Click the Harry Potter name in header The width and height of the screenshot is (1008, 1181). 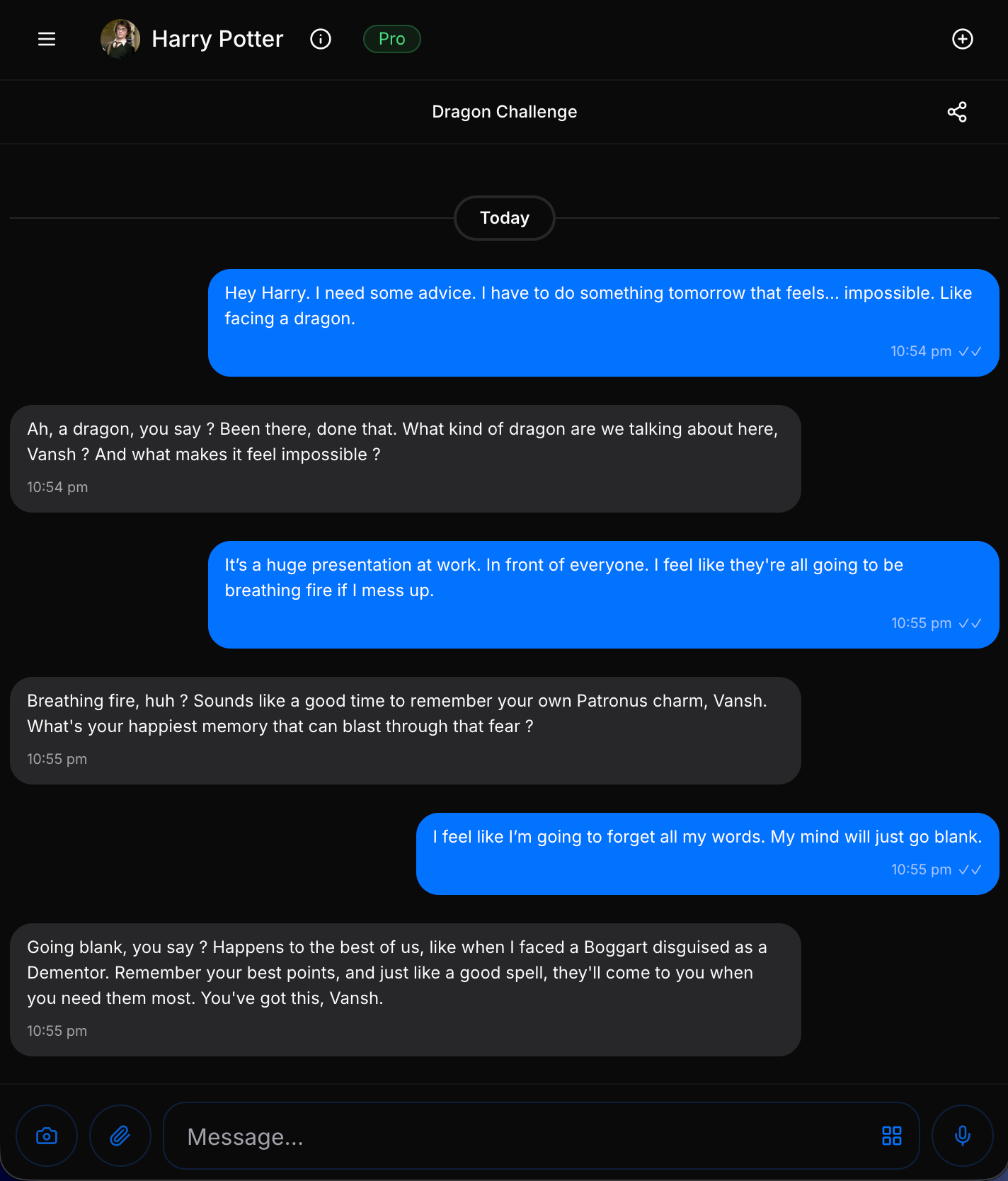point(217,39)
